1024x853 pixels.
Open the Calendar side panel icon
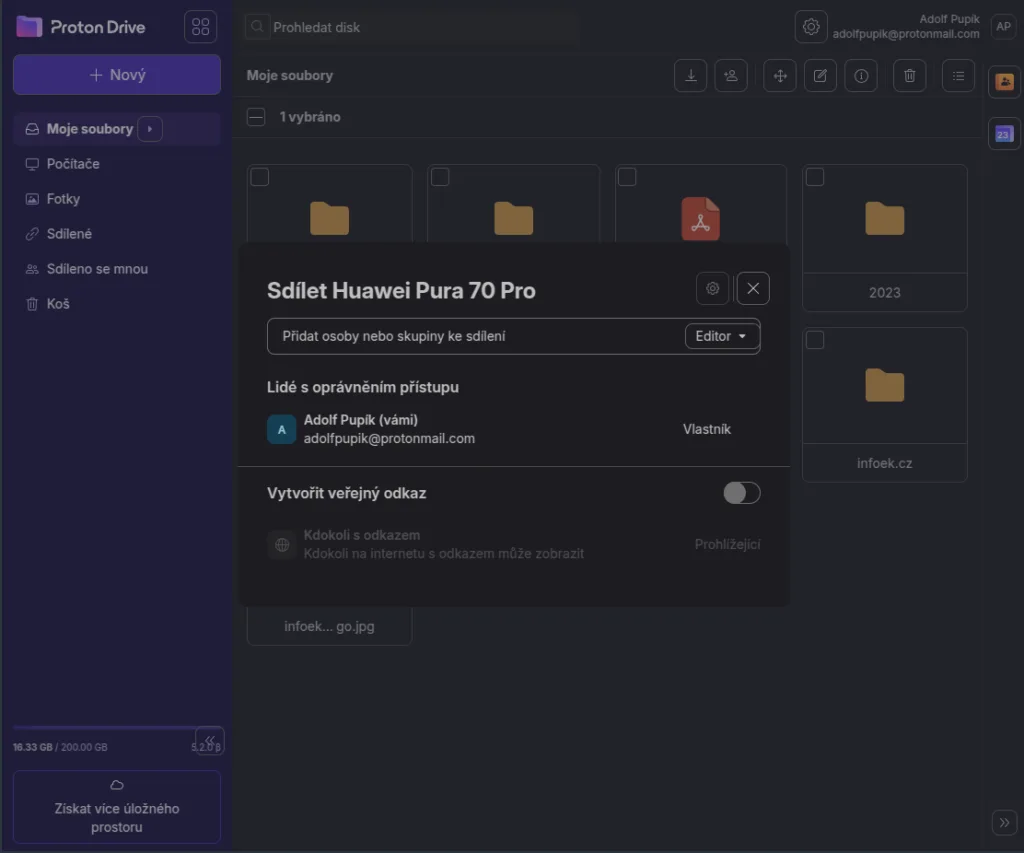pos(1004,134)
